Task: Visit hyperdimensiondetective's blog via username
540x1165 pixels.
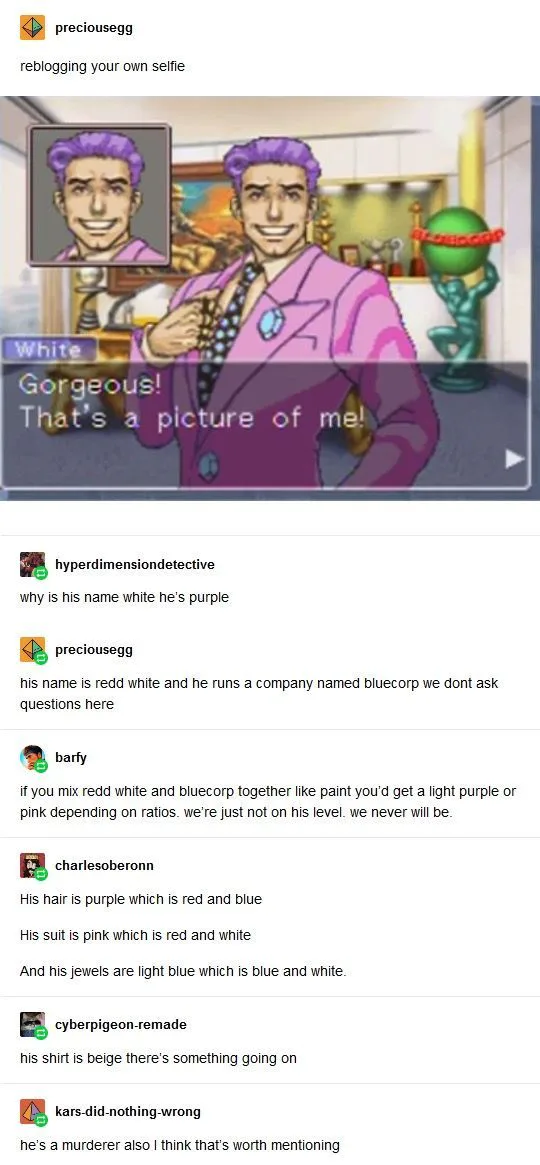Action: [134, 565]
